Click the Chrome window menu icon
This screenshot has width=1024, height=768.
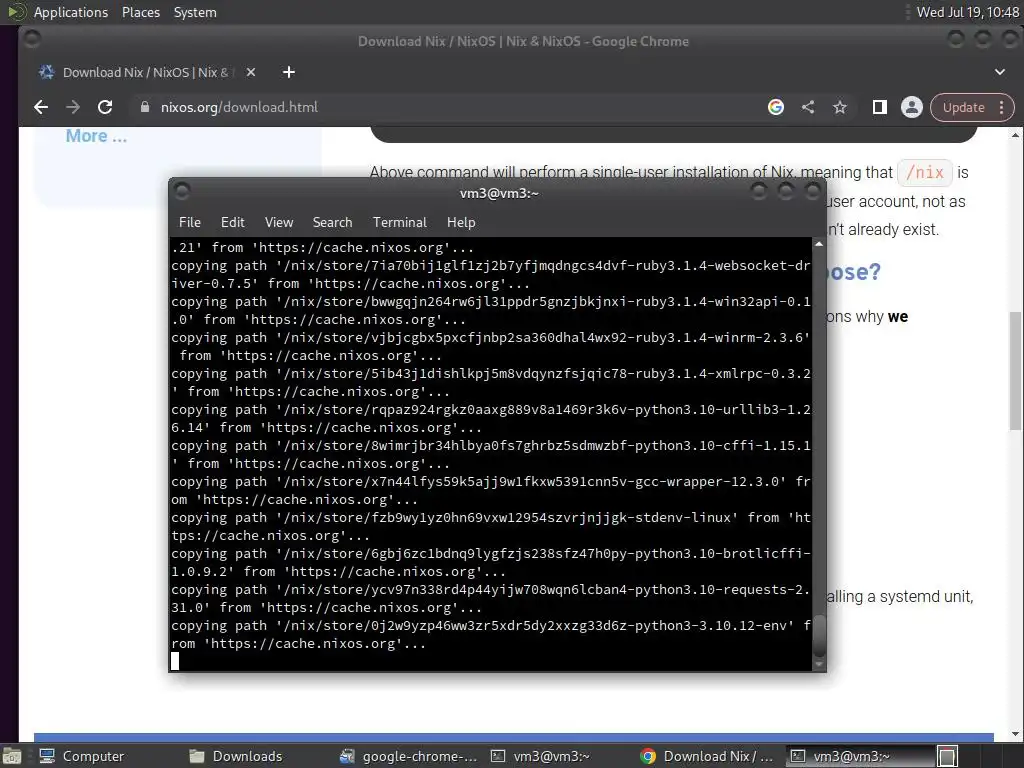tap(31, 40)
